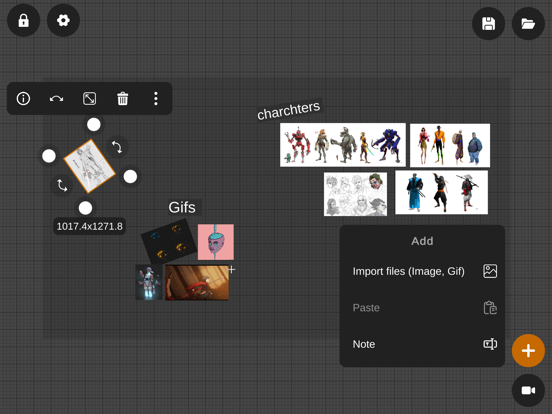552x414 pixels.
Task: Click the 1017.4x1271.8 dimension label
Action: [x=89, y=226]
